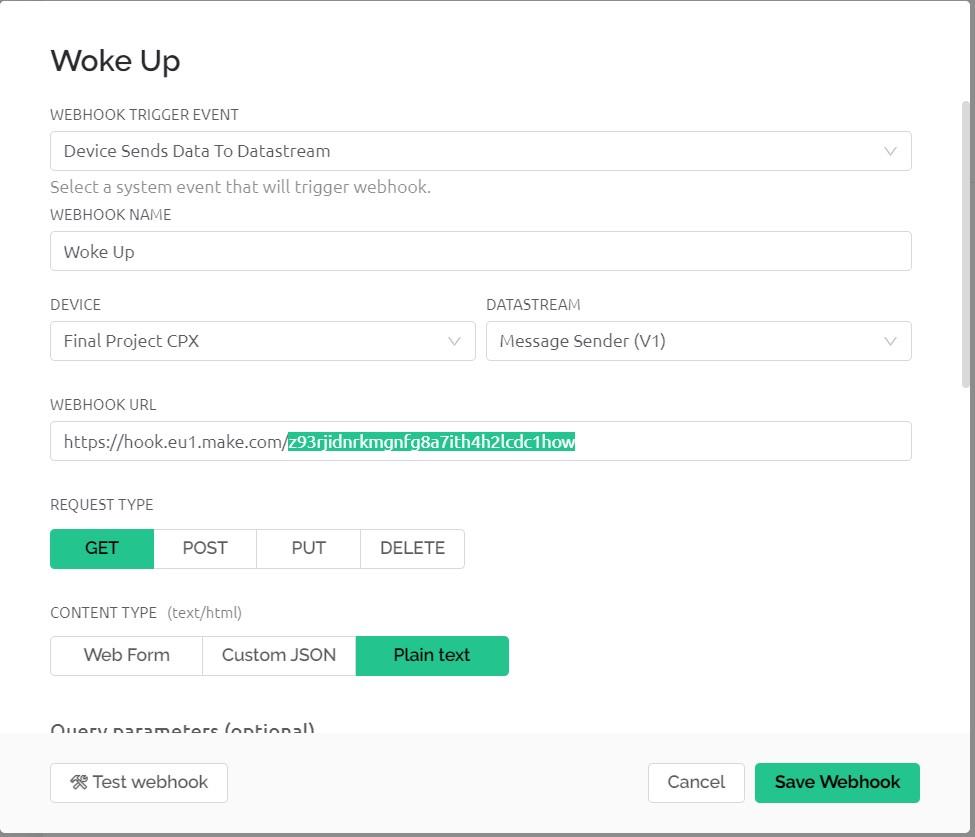Select the GET request type
The width and height of the screenshot is (975, 837).
click(102, 548)
